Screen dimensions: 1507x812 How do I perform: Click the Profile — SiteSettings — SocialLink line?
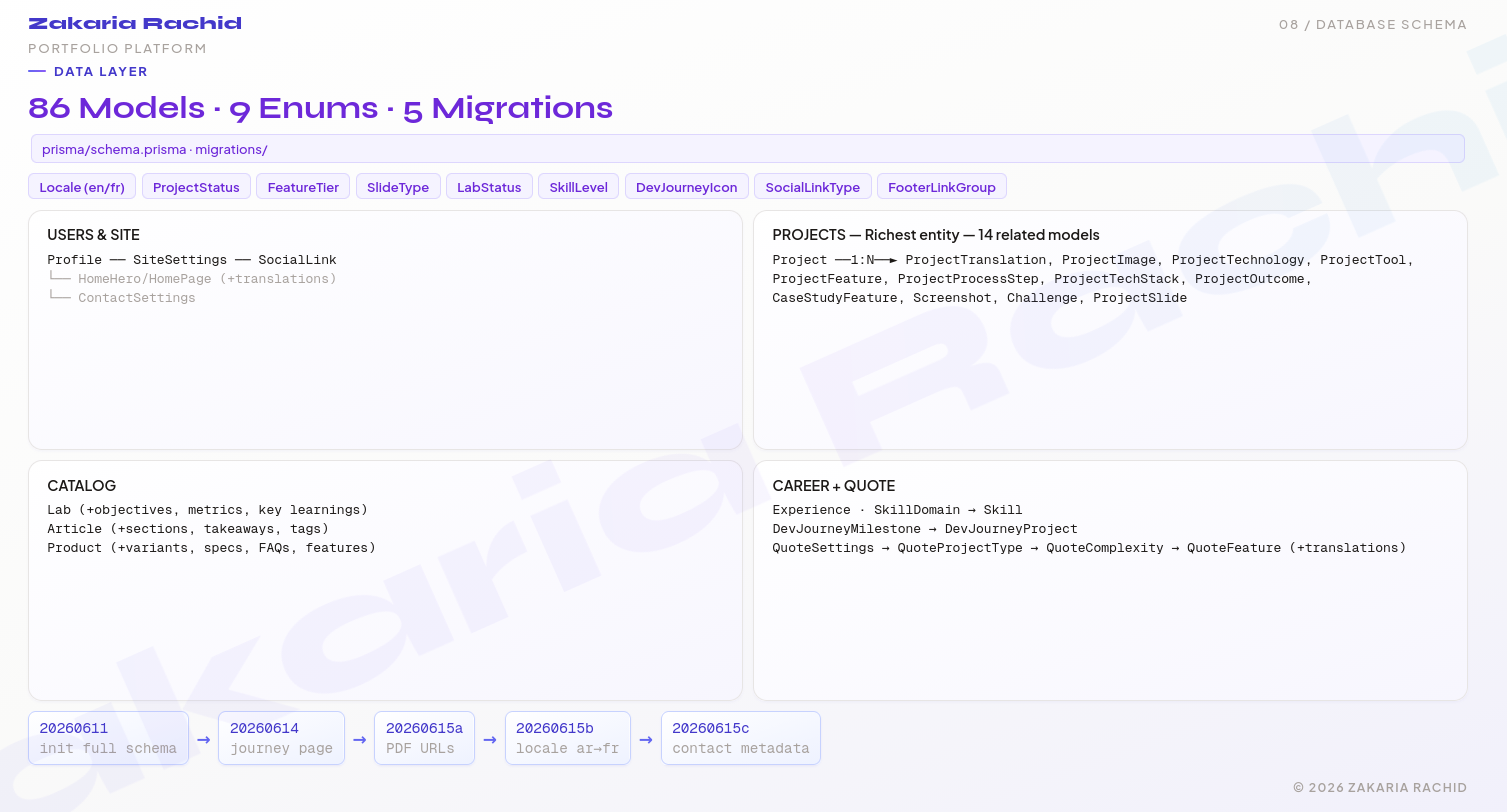[x=192, y=260]
